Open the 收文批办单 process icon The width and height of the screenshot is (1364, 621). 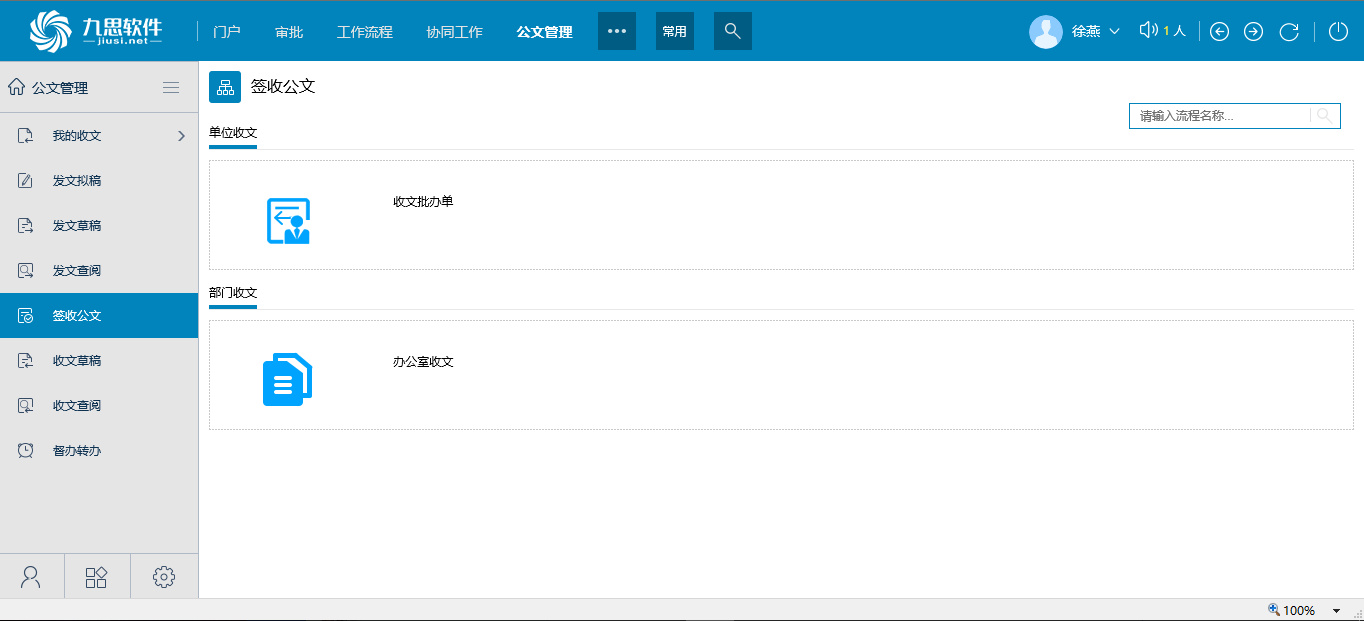coord(288,221)
